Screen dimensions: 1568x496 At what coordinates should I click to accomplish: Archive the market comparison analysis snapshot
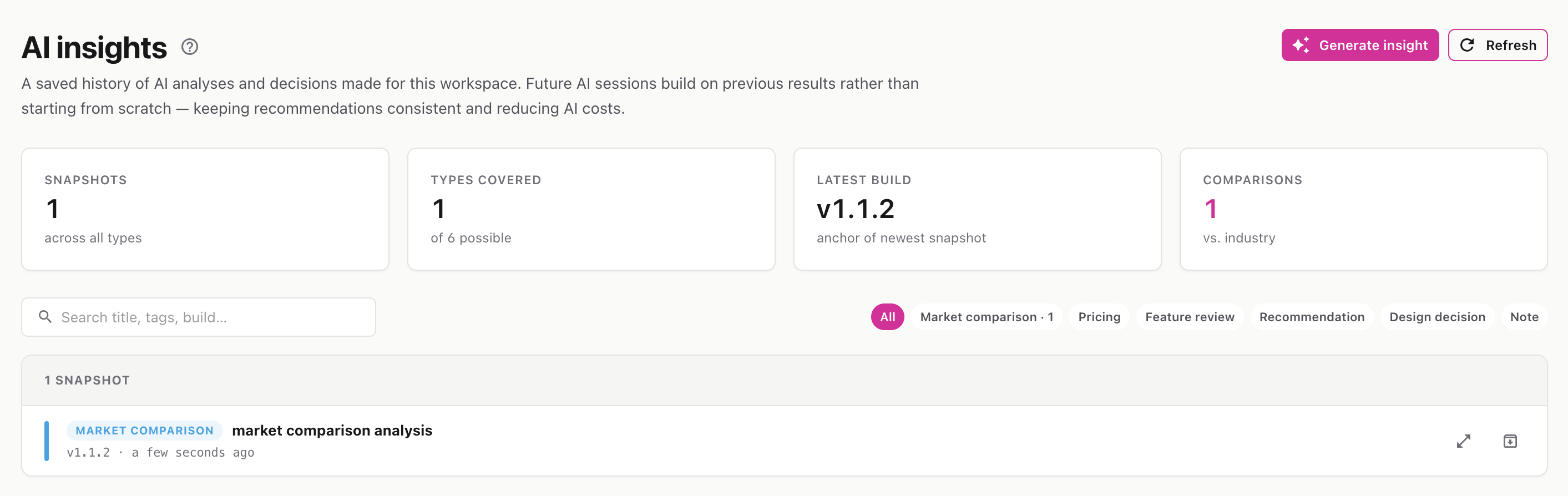point(1510,441)
